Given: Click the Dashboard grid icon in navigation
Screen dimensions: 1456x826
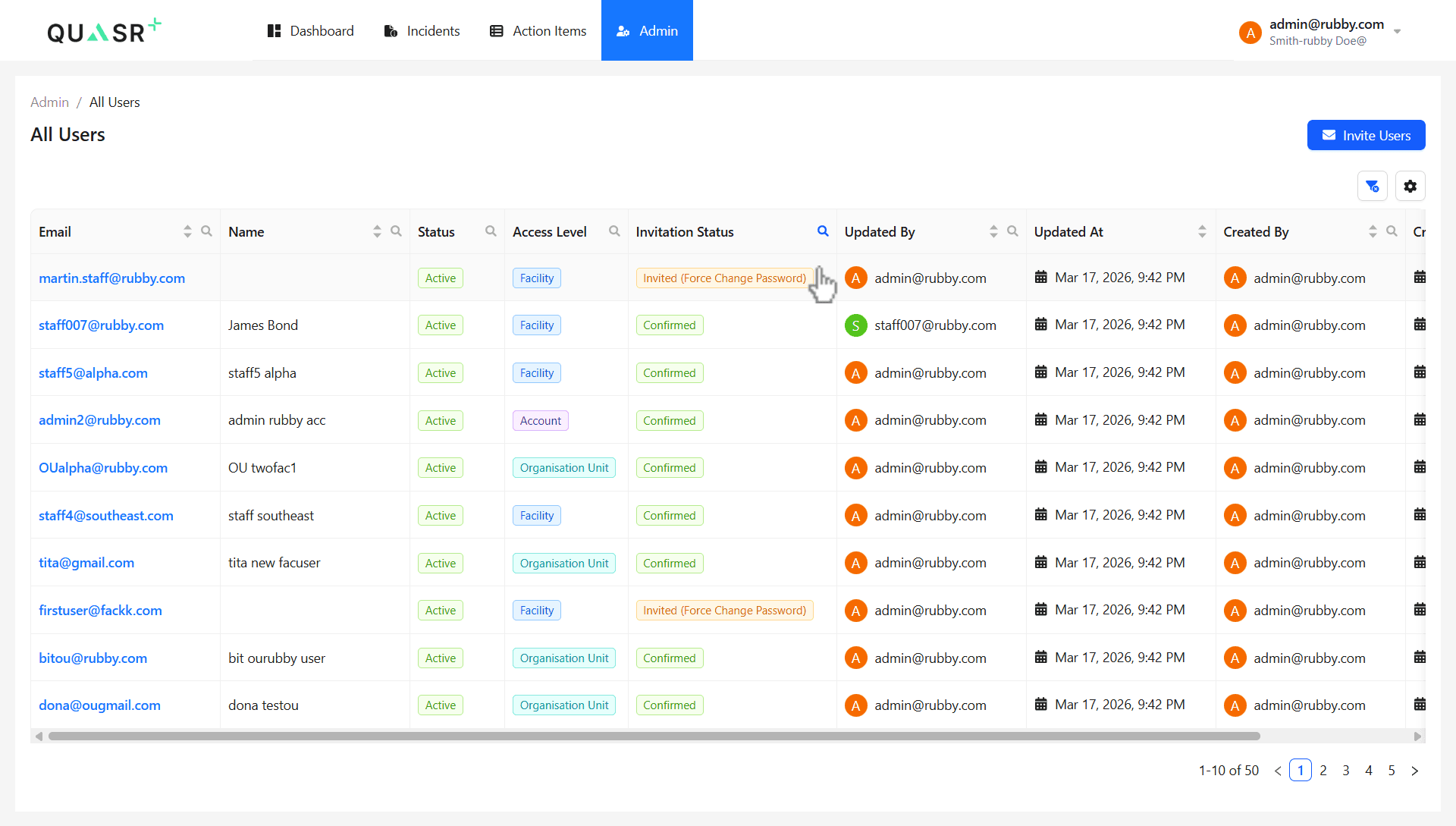Looking at the screenshot, I should 274,30.
